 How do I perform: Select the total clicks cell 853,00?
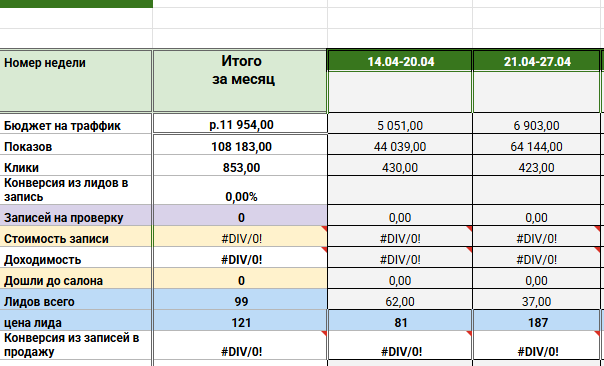pyautogui.click(x=240, y=167)
